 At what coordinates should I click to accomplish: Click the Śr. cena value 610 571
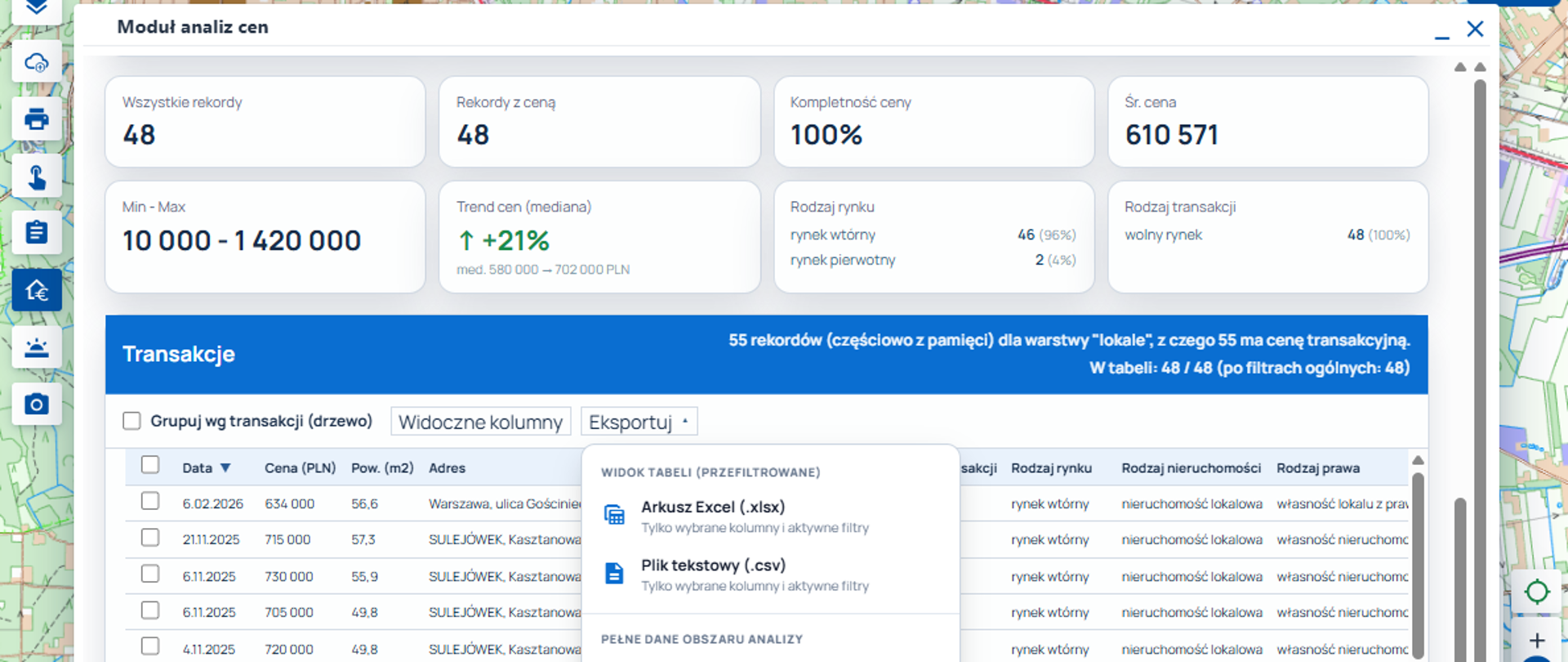pos(1172,135)
